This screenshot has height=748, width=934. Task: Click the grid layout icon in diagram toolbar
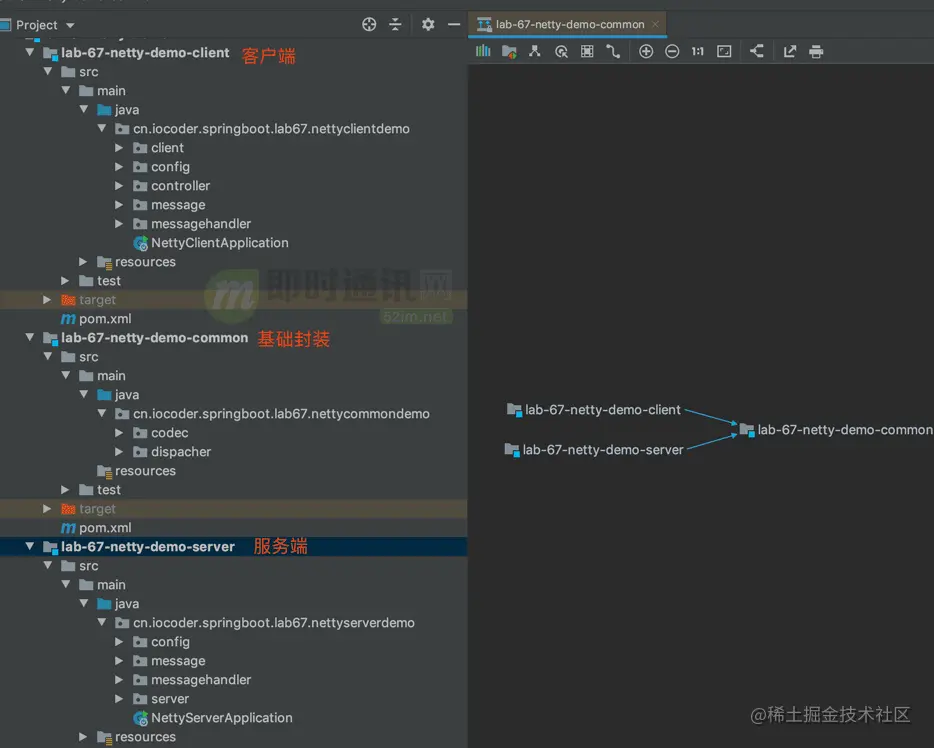click(587, 51)
